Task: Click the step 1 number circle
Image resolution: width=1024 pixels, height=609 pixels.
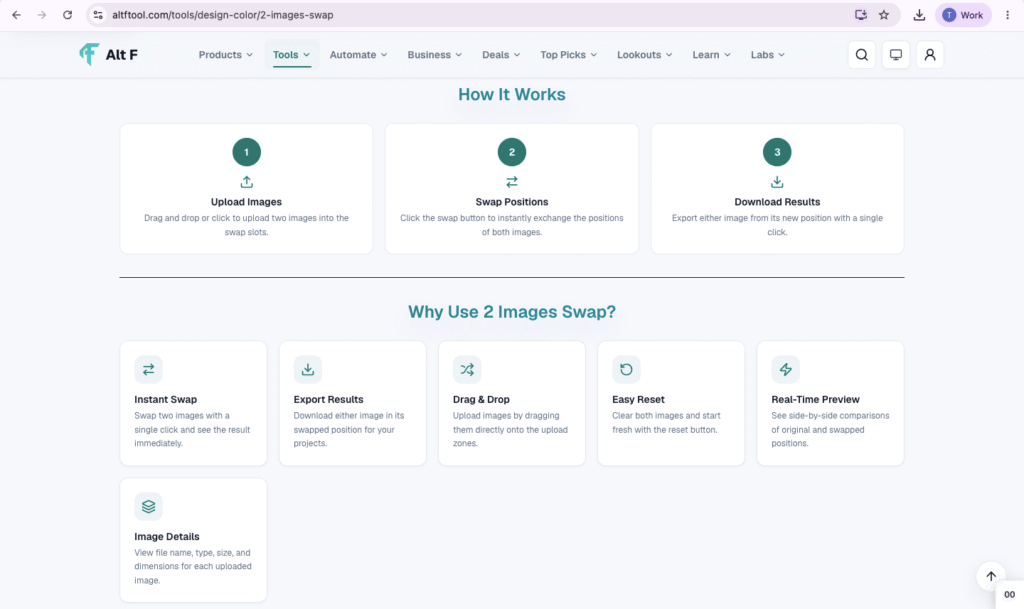Action: pos(246,152)
